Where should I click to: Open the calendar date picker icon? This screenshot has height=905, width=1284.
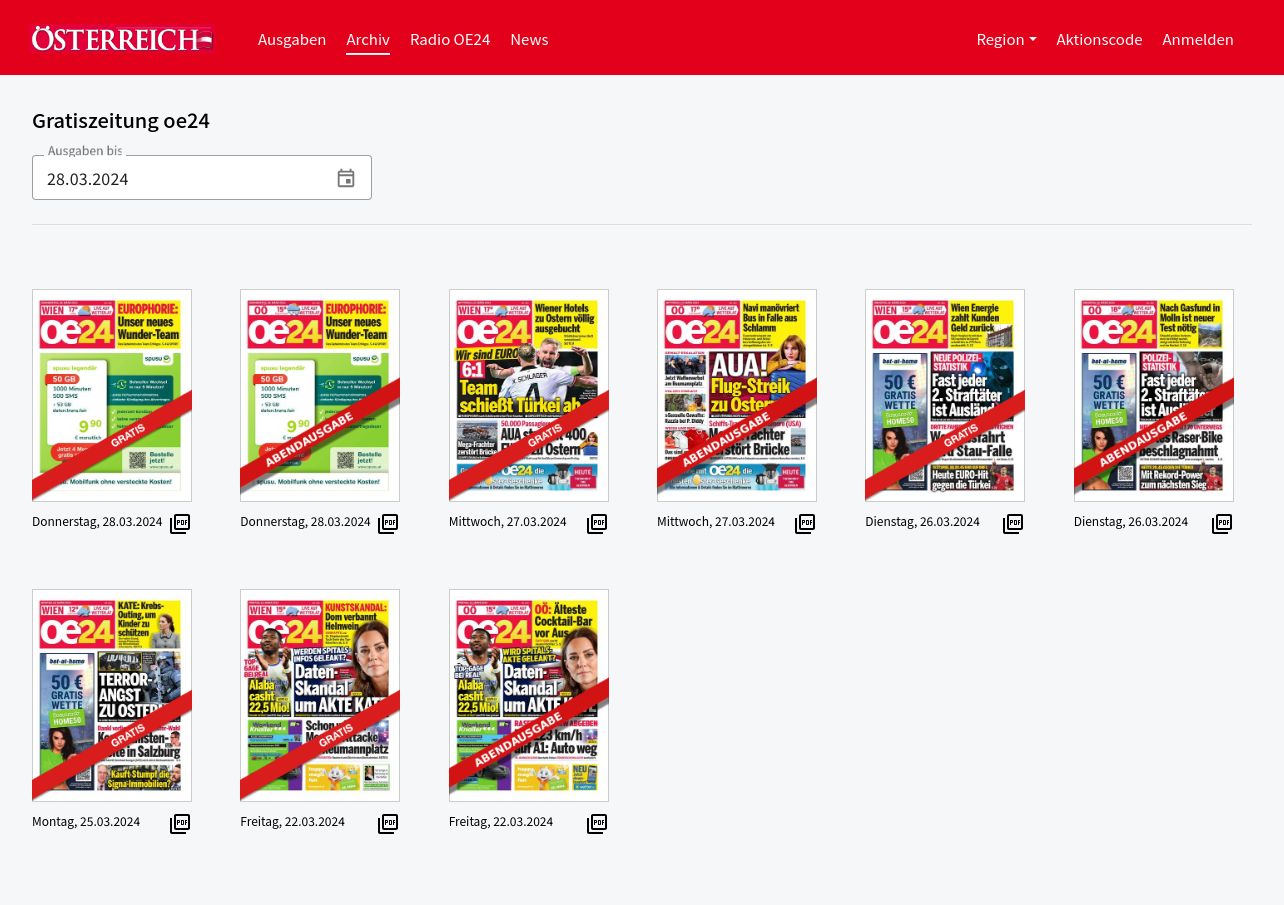tap(346, 179)
